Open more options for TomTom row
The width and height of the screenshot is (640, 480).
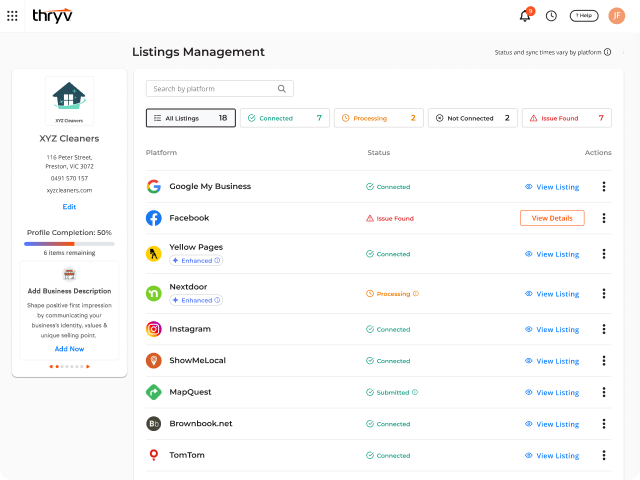click(604, 455)
